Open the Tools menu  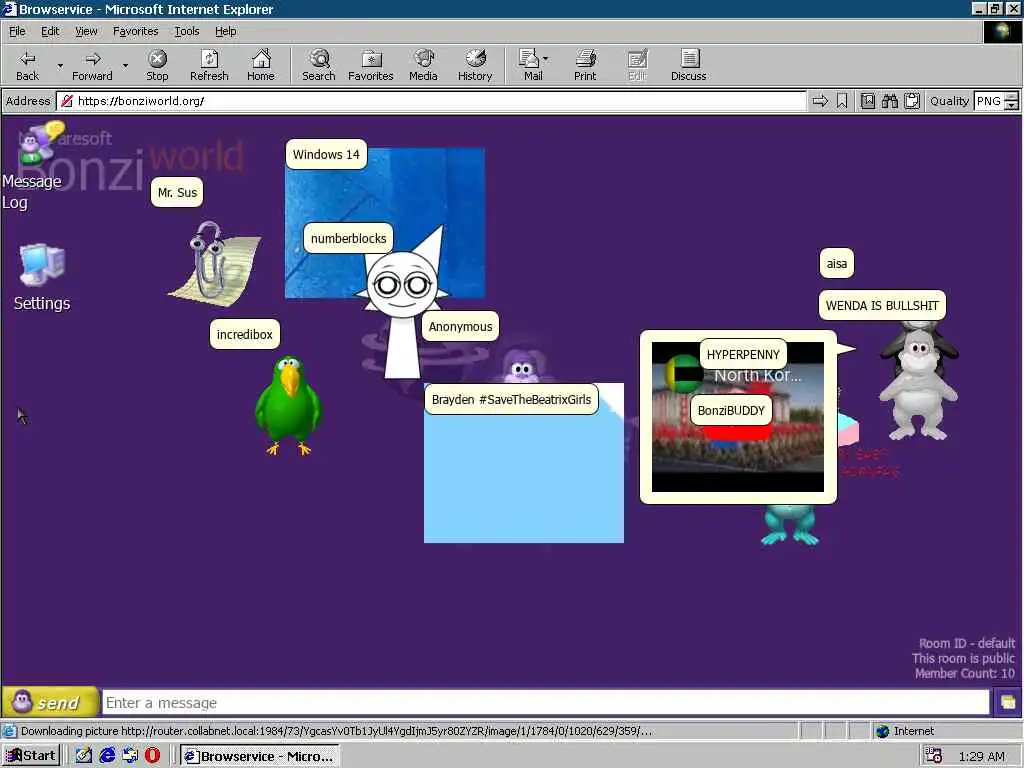[x=186, y=31]
